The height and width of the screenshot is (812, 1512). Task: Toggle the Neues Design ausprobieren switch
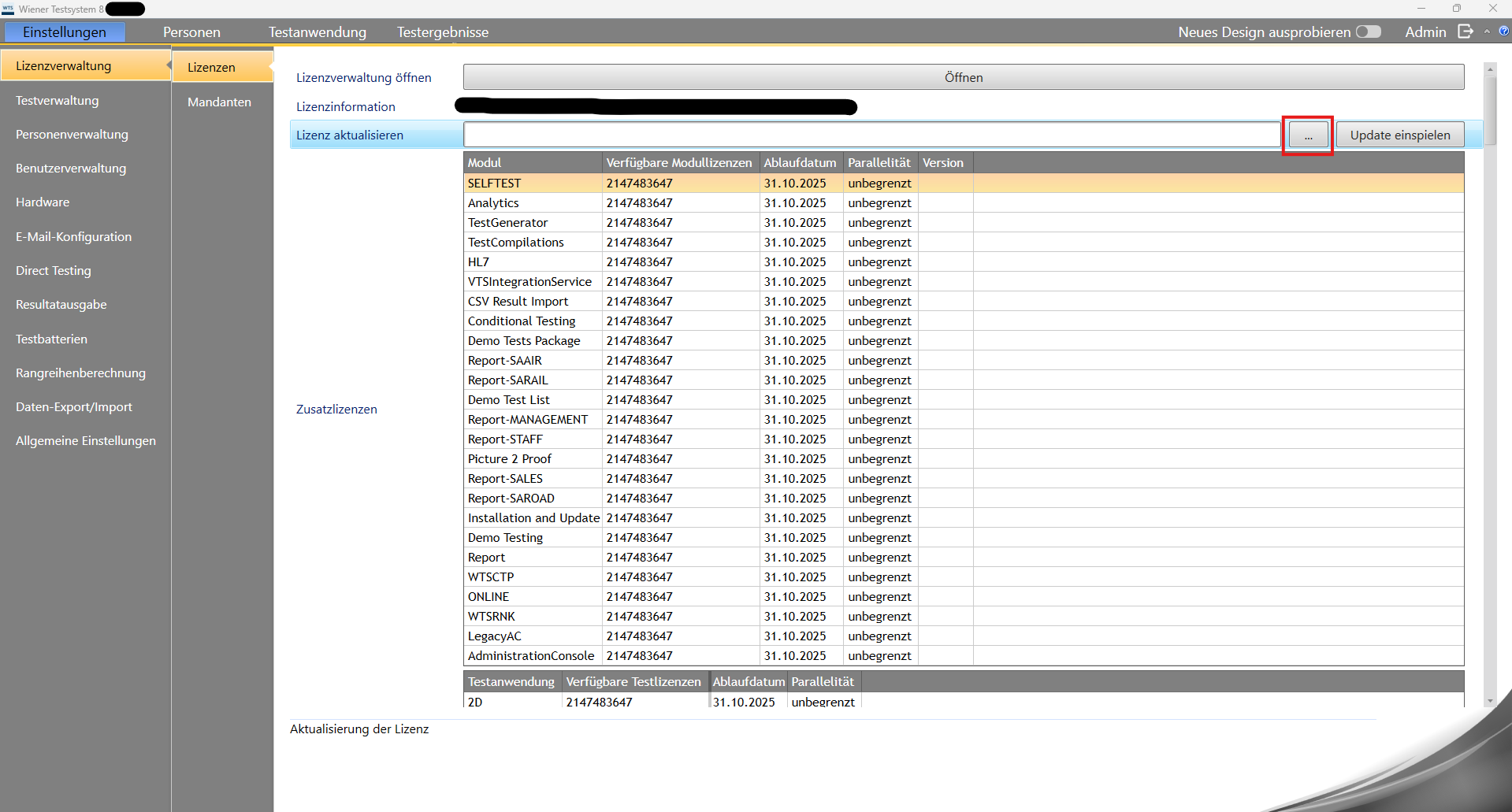(x=1369, y=32)
